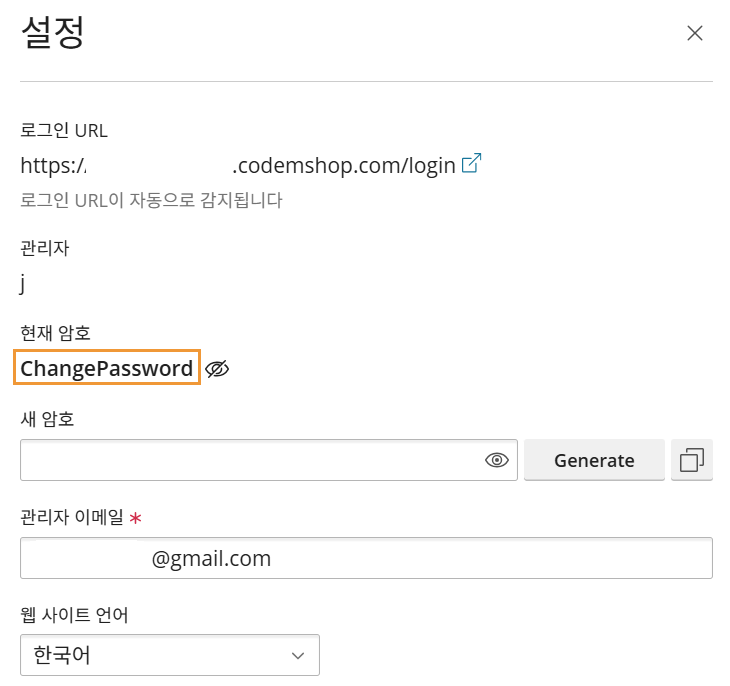
Task: Click the 관리자 이메일 required label
Action: [72, 517]
